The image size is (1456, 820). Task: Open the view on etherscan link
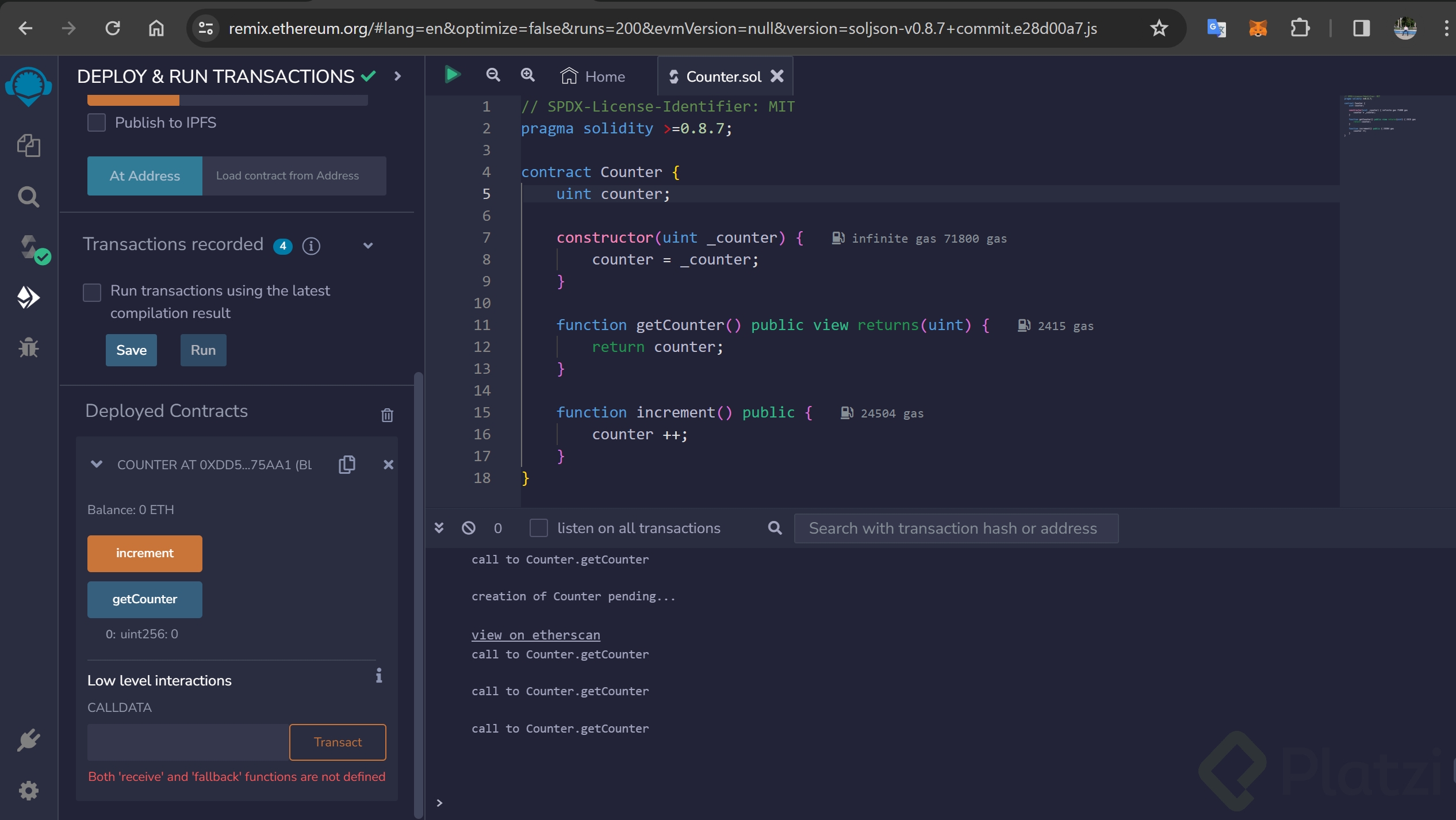point(535,635)
